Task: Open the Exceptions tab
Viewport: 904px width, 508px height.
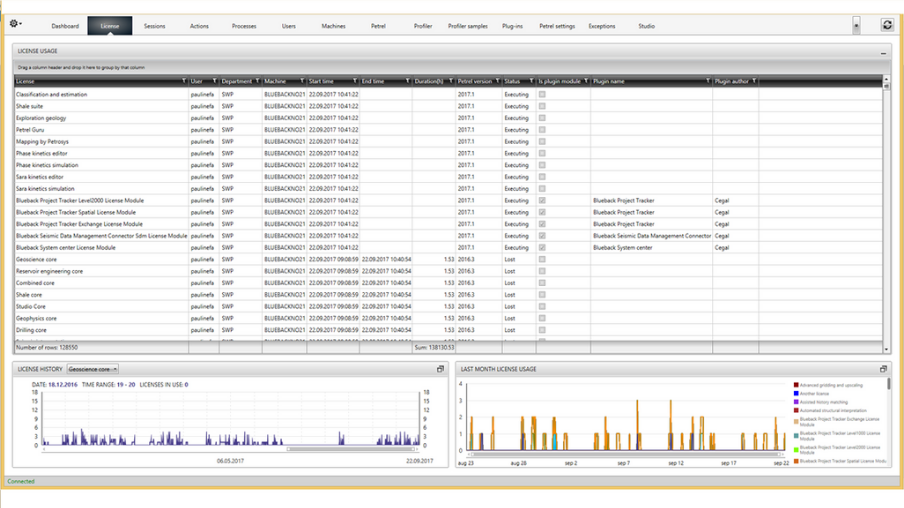Action: coord(602,26)
